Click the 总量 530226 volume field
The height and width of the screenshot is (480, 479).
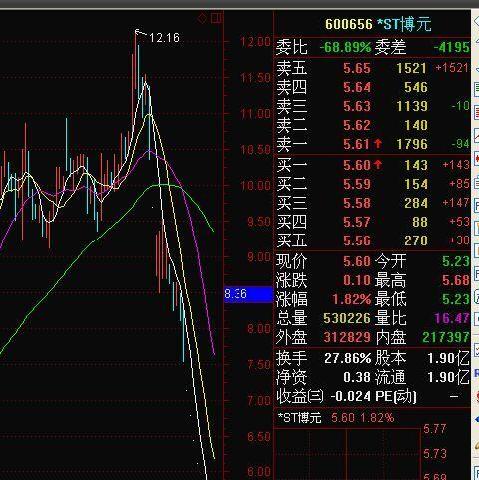[x=323, y=318]
